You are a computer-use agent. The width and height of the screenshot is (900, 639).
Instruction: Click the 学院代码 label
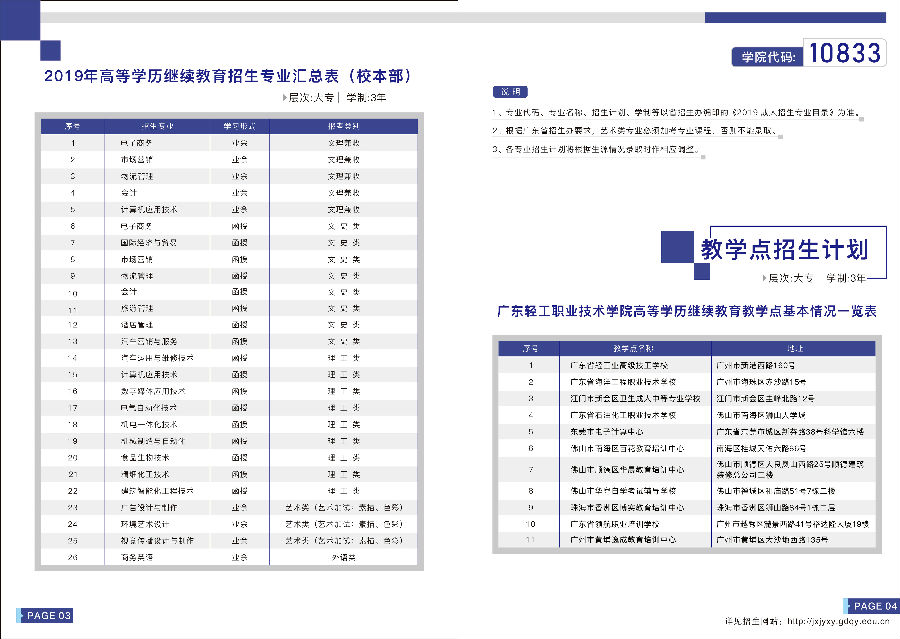[x=765, y=56]
